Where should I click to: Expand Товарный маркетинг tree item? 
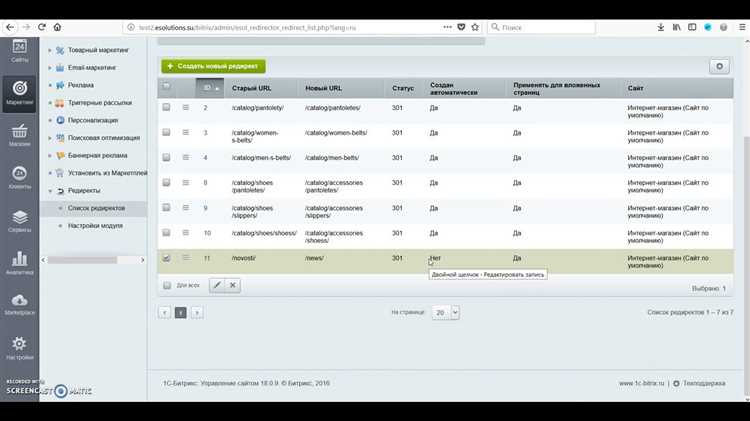tap(50, 50)
